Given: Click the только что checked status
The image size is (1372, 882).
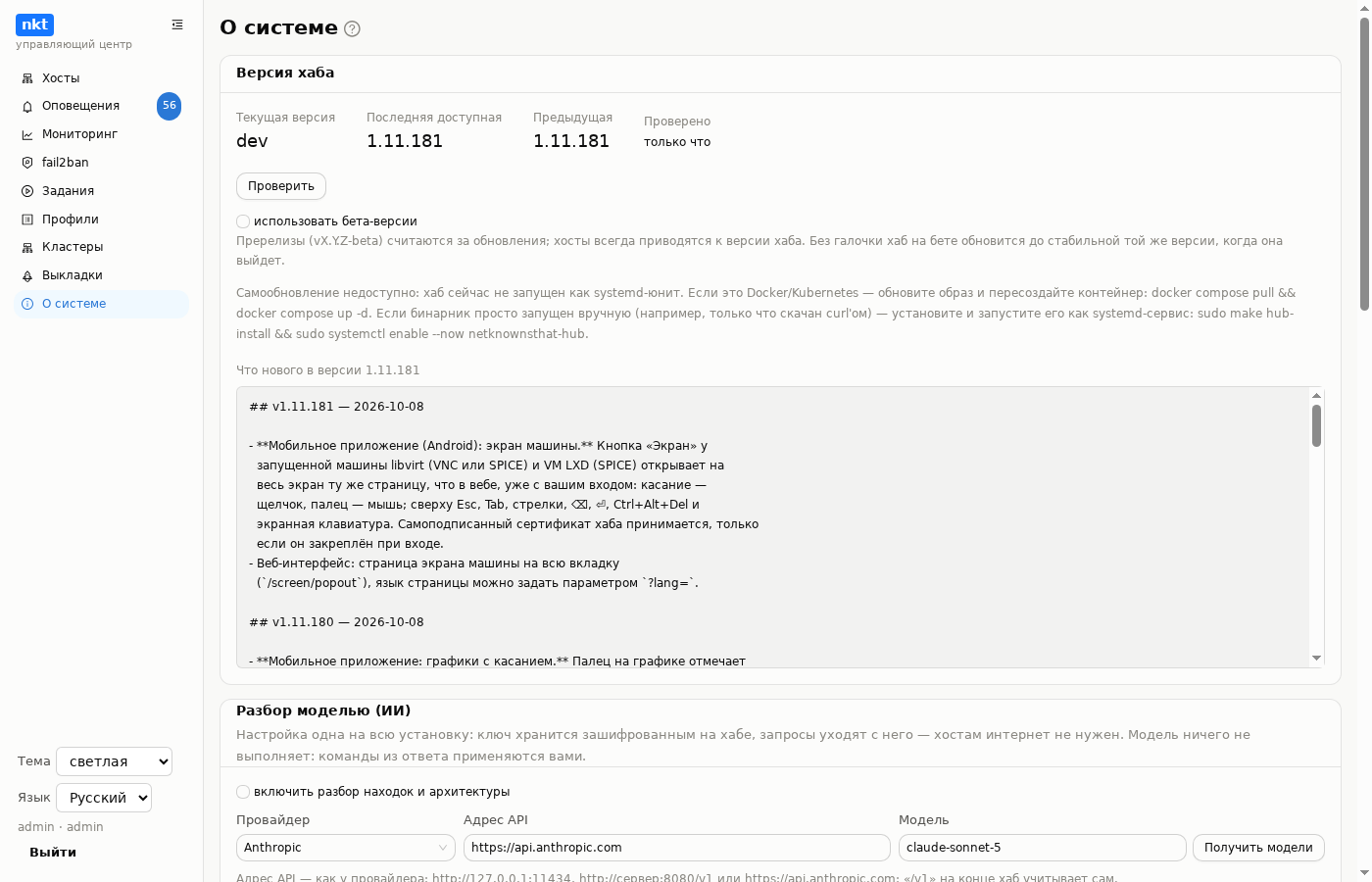Looking at the screenshot, I should pyautogui.click(x=677, y=142).
